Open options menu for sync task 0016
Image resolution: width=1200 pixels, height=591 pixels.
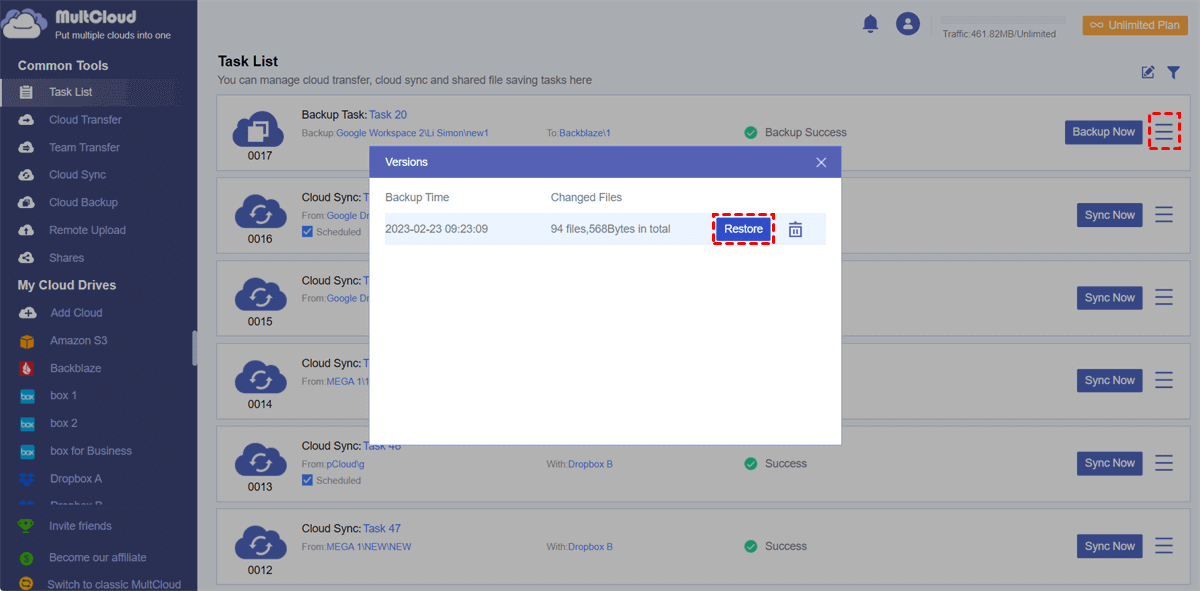click(1164, 215)
